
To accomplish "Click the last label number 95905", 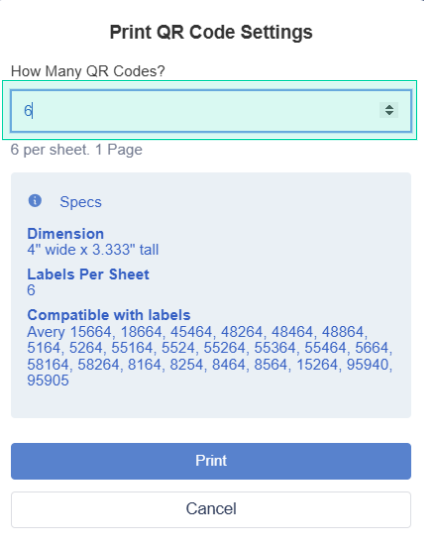I will pyautogui.click(x=48, y=381).
